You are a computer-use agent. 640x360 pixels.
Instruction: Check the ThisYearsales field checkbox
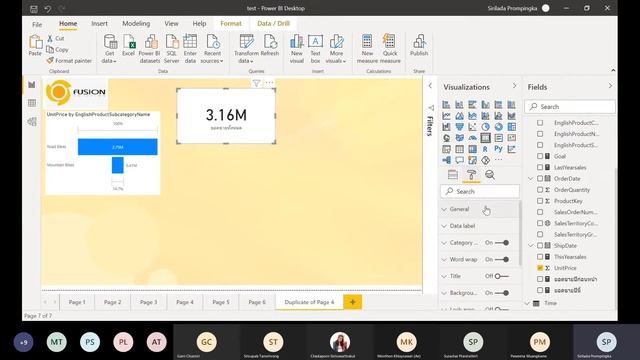tap(540, 257)
